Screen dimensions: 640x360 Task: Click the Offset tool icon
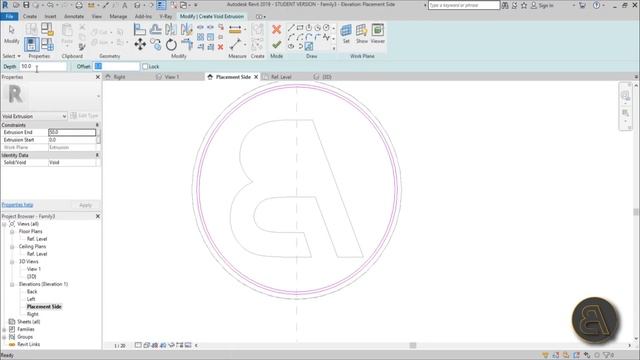click(x=155, y=29)
